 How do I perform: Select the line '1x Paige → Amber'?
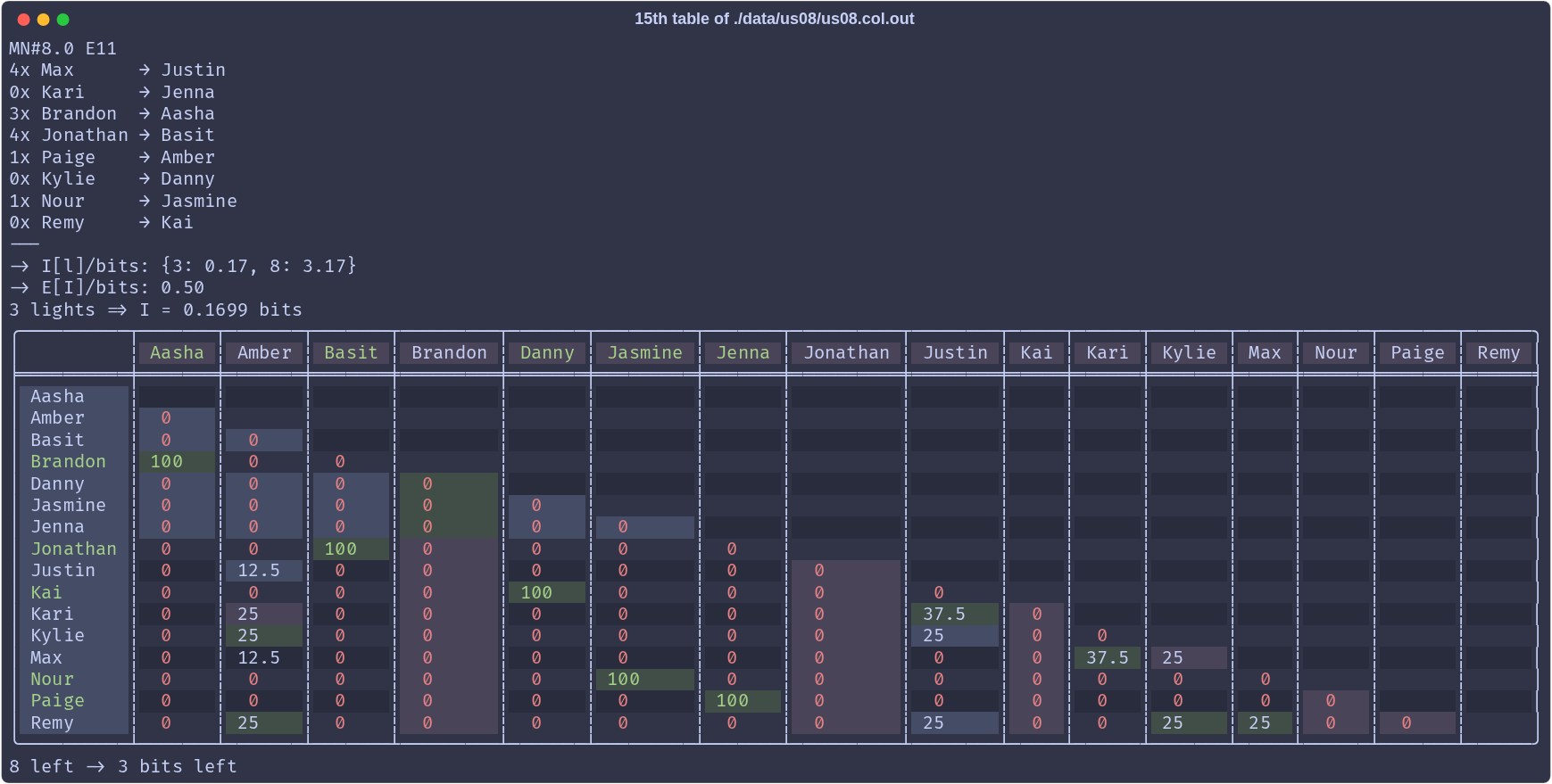pyautogui.click(x=112, y=157)
